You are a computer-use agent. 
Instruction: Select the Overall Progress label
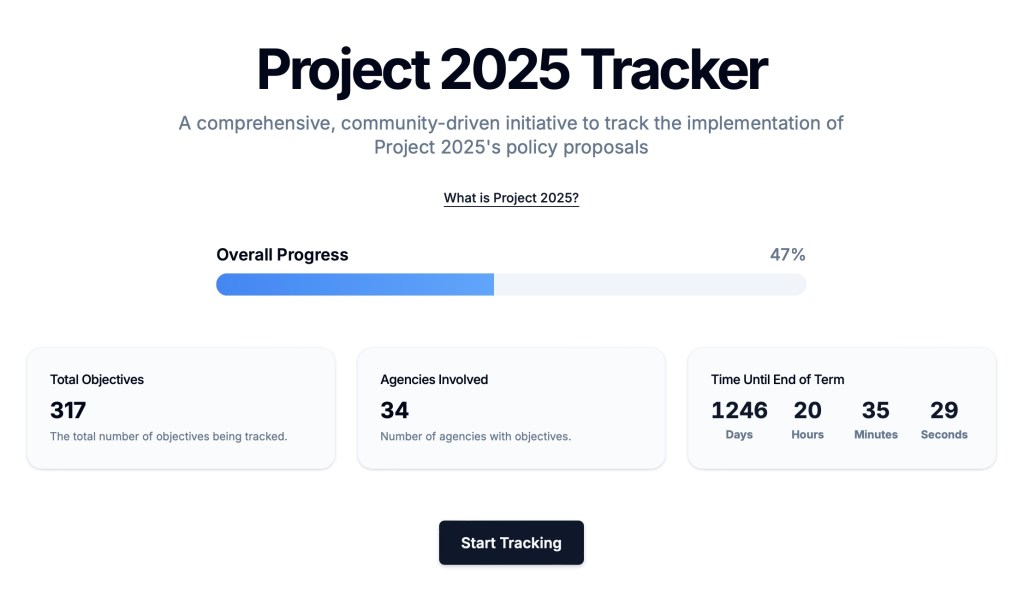[282, 255]
